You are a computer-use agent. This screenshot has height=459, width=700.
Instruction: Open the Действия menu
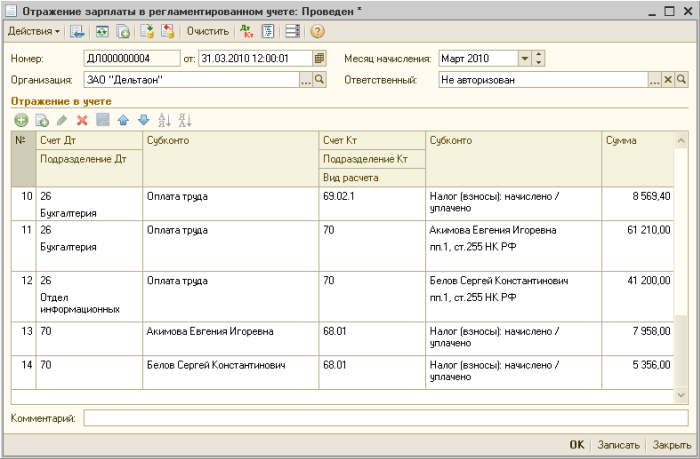[33, 31]
